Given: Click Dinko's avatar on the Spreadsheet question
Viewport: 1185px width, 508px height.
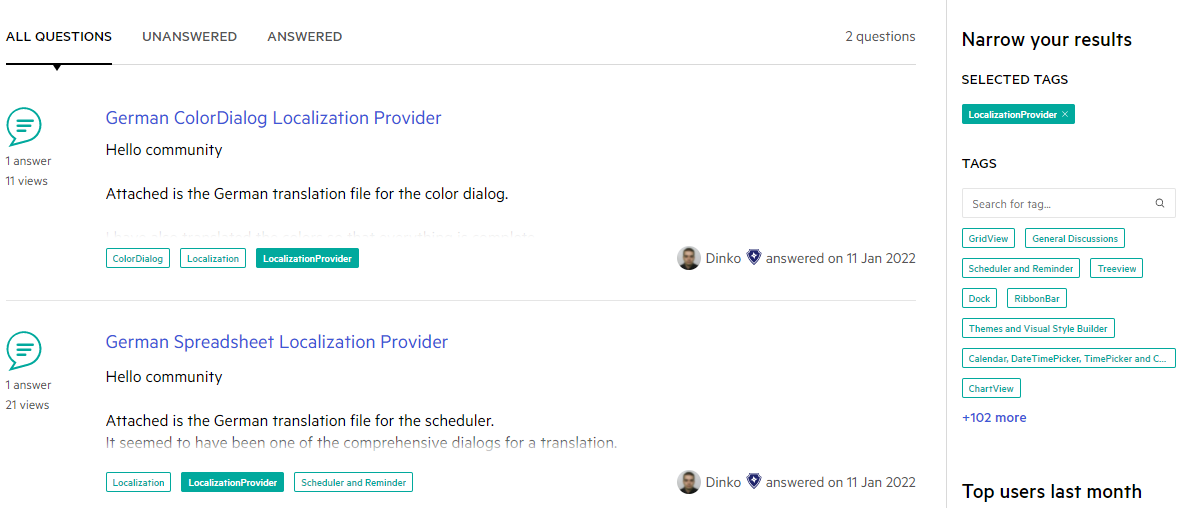Looking at the screenshot, I should [x=688, y=482].
